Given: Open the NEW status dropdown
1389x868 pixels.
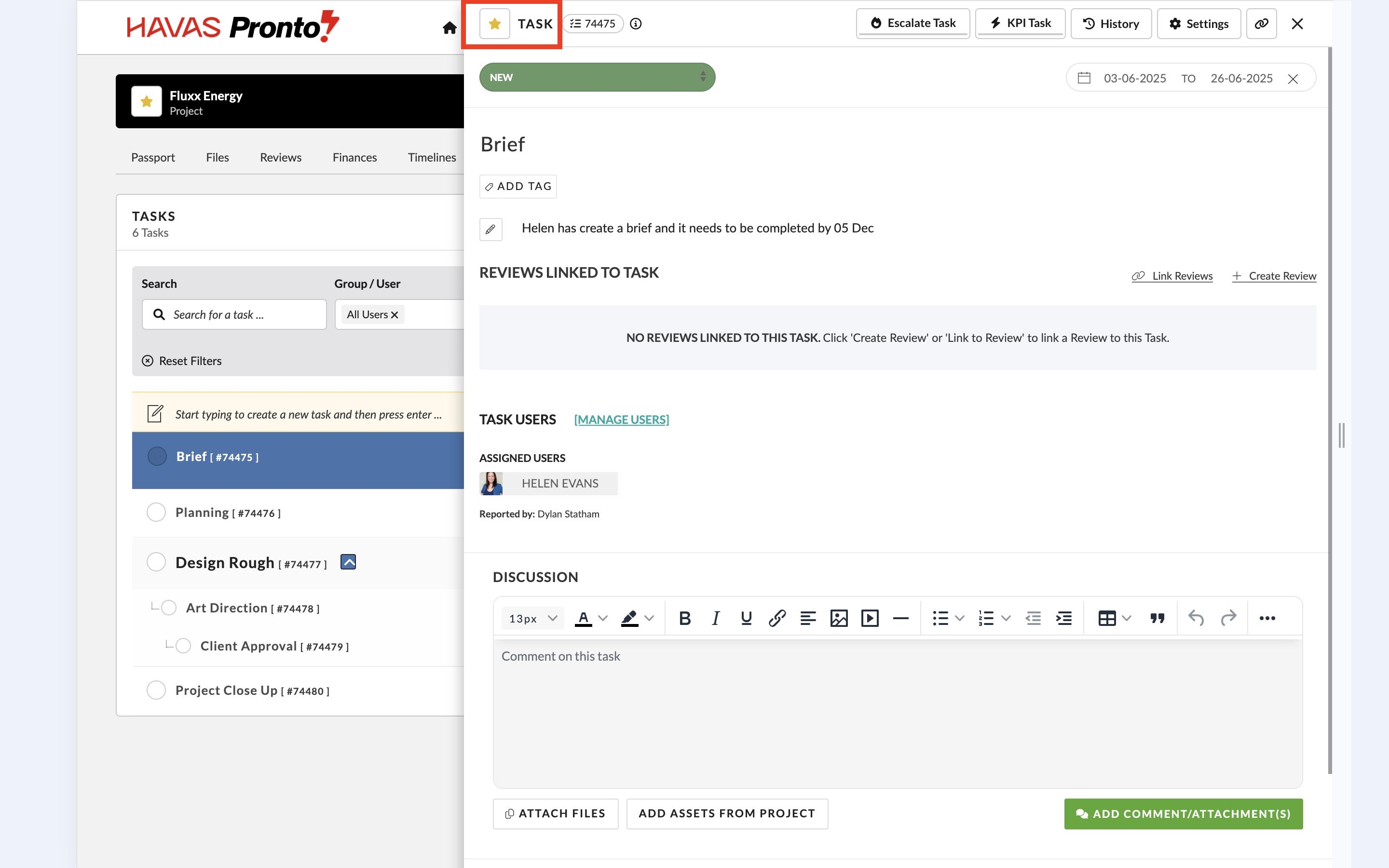Looking at the screenshot, I should (x=597, y=77).
